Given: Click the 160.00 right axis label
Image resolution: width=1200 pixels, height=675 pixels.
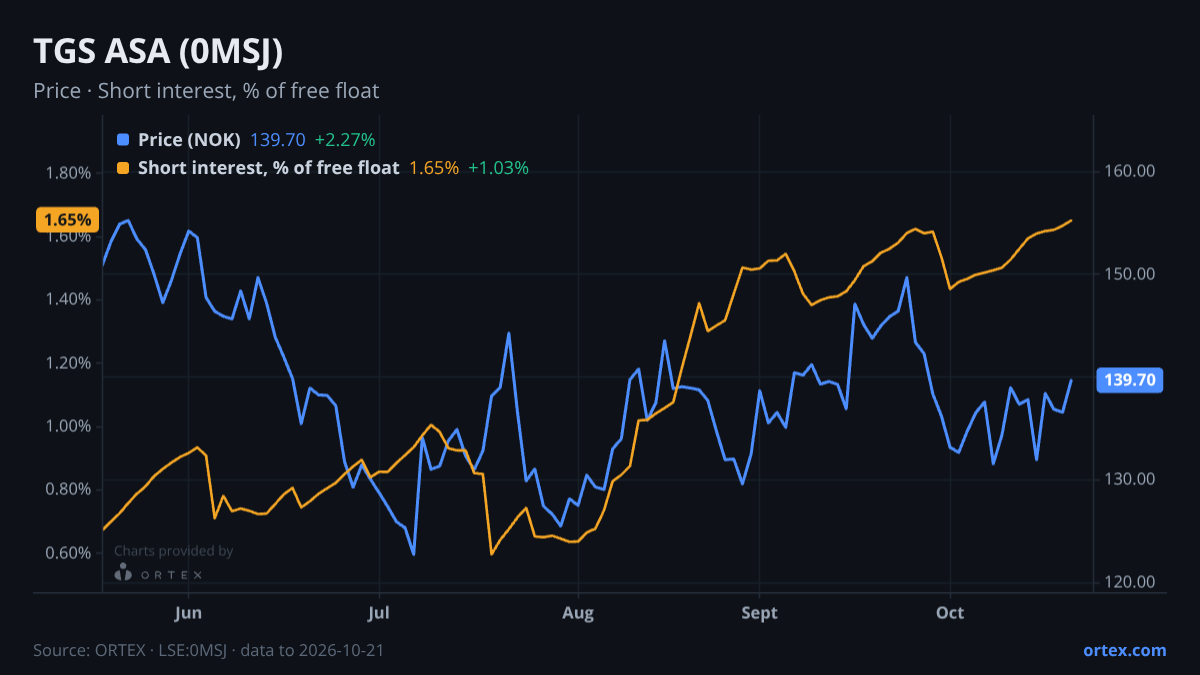Looking at the screenshot, I should point(1131,171).
